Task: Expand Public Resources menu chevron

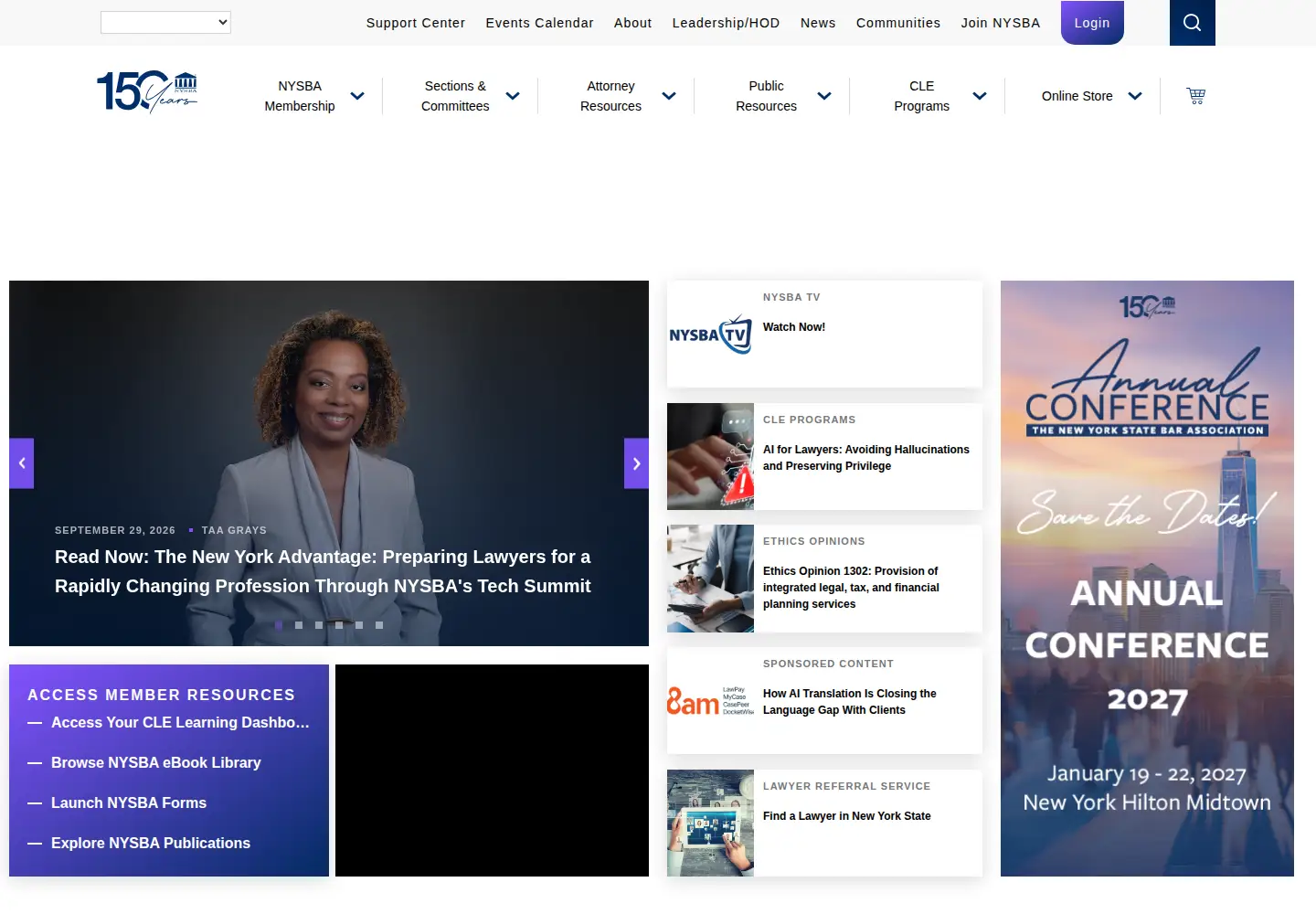Action: tap(824, 96)
